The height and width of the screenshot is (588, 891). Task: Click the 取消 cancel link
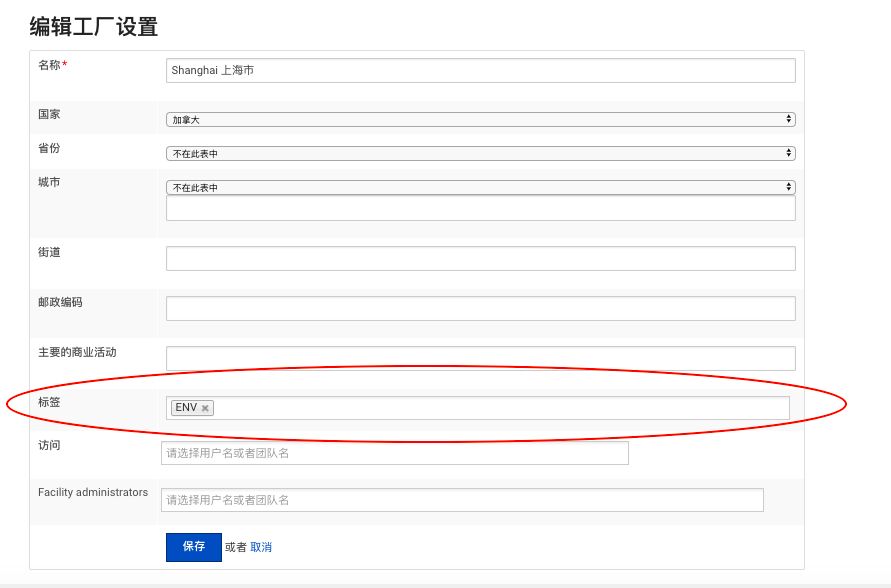click(x=261, y=547)
